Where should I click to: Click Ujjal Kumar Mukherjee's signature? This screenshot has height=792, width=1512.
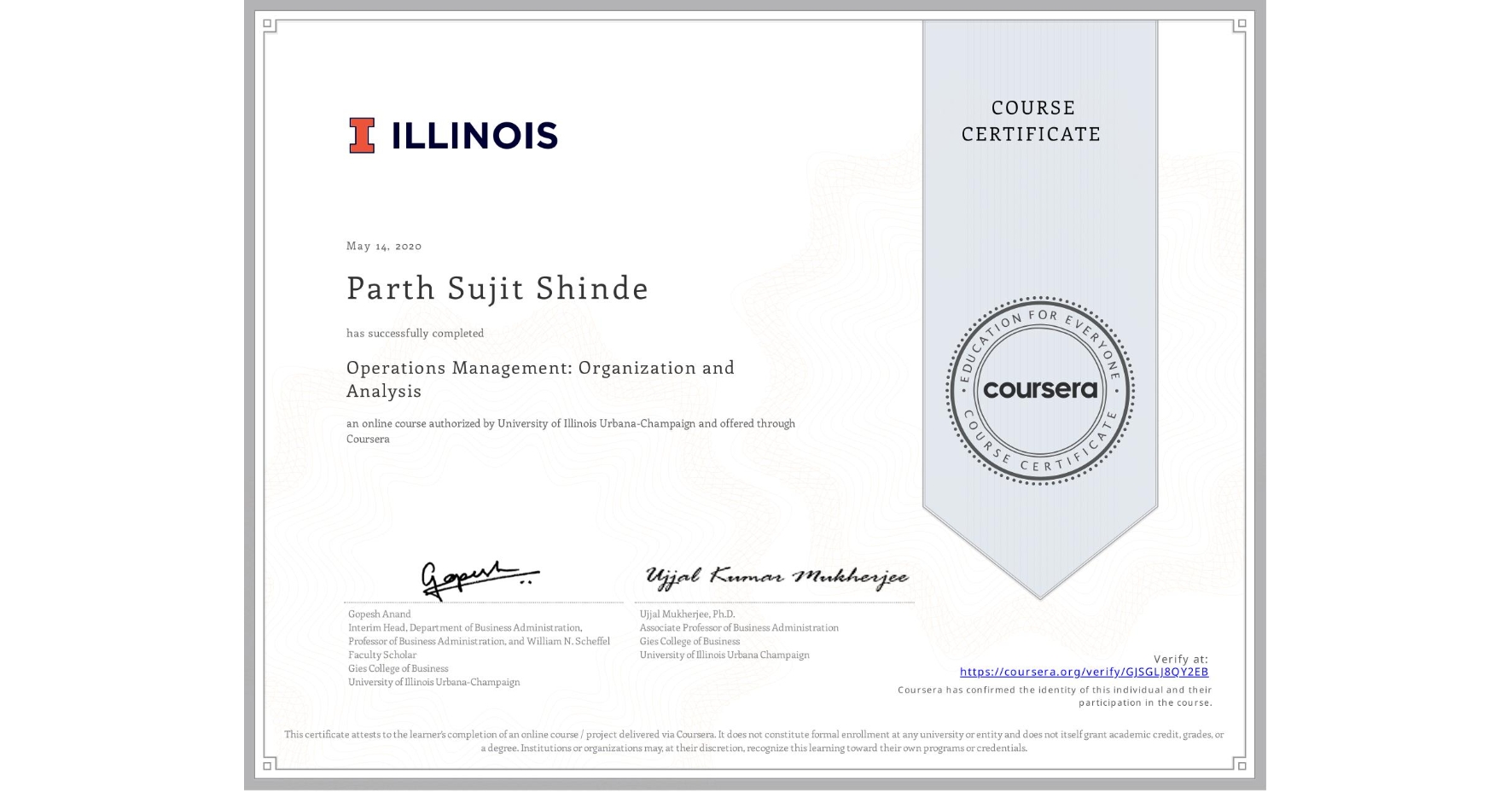776,578
